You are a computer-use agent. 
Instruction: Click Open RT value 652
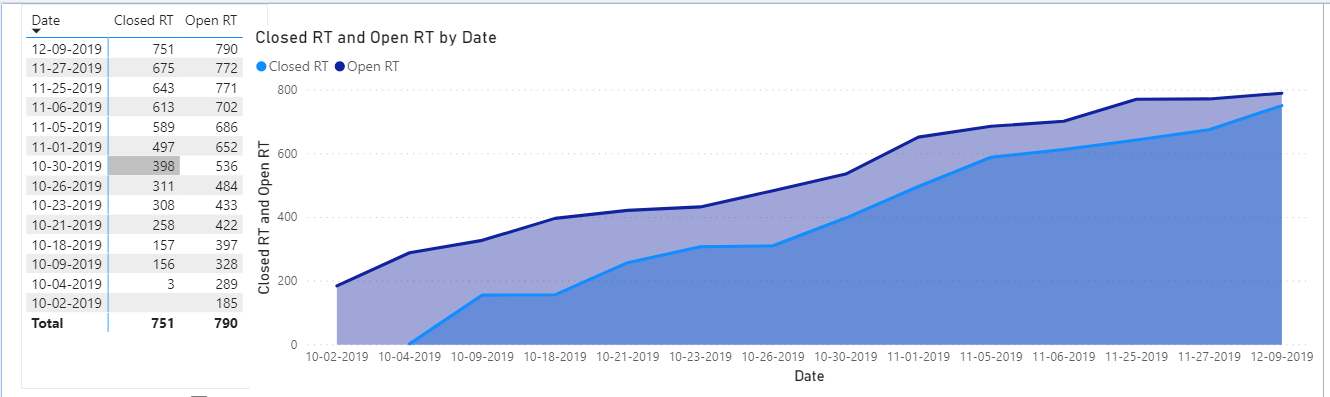227,146
